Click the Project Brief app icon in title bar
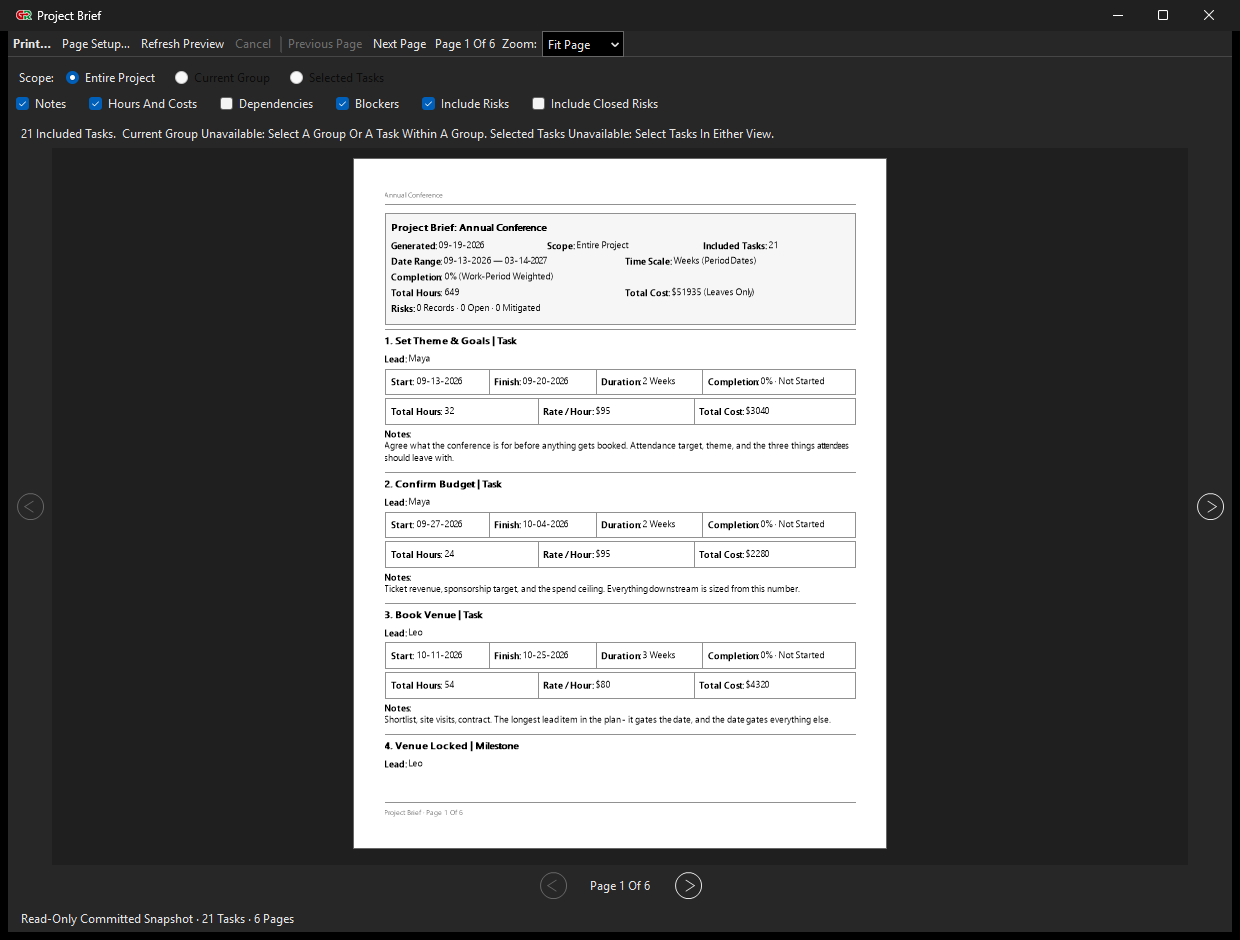 tap(24, 16)
